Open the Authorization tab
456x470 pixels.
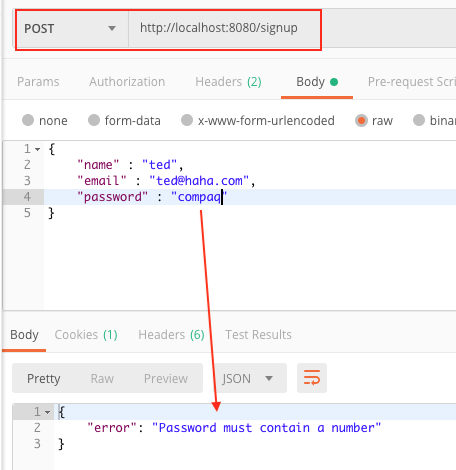point(127,82)
